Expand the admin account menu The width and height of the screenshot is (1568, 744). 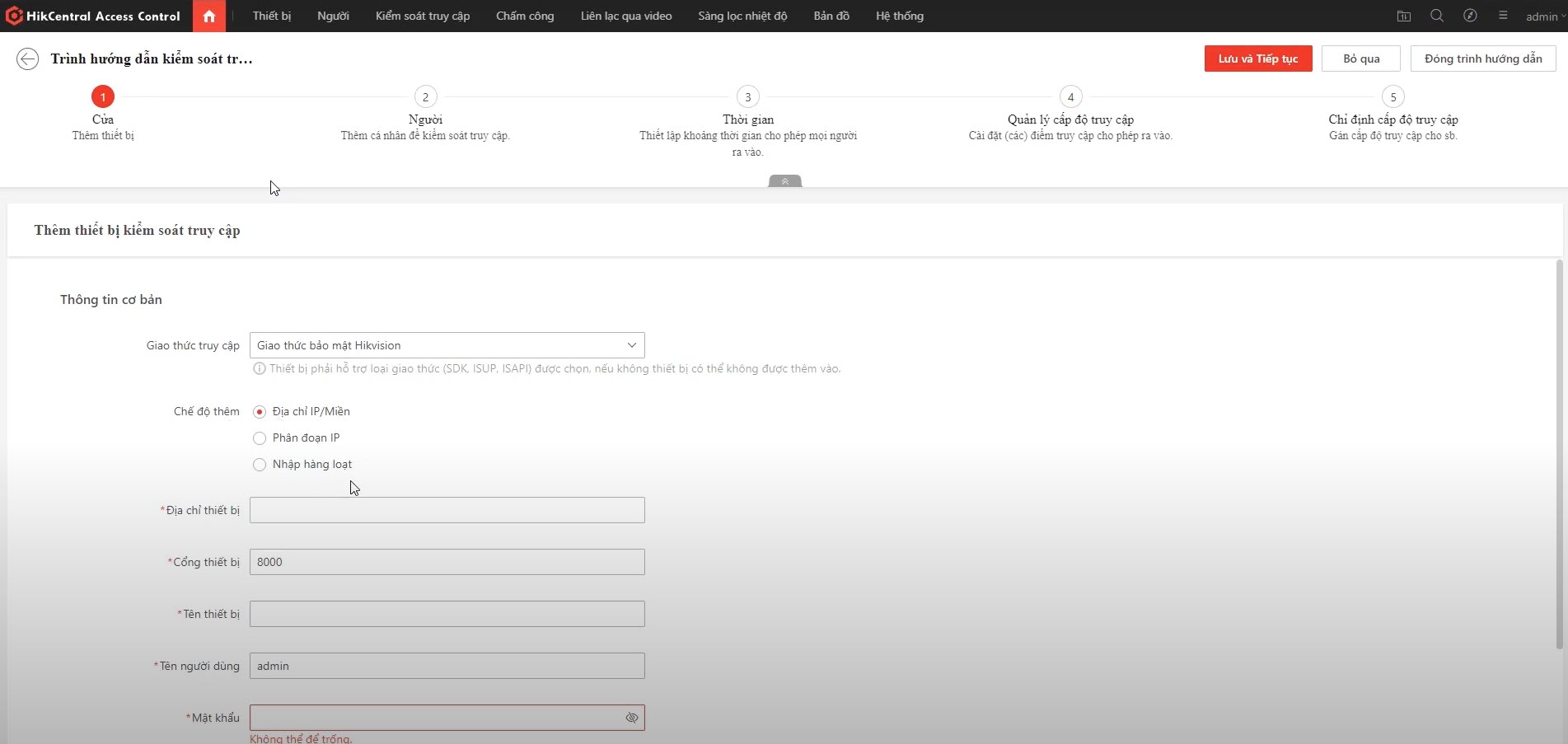click(1544, 16)
